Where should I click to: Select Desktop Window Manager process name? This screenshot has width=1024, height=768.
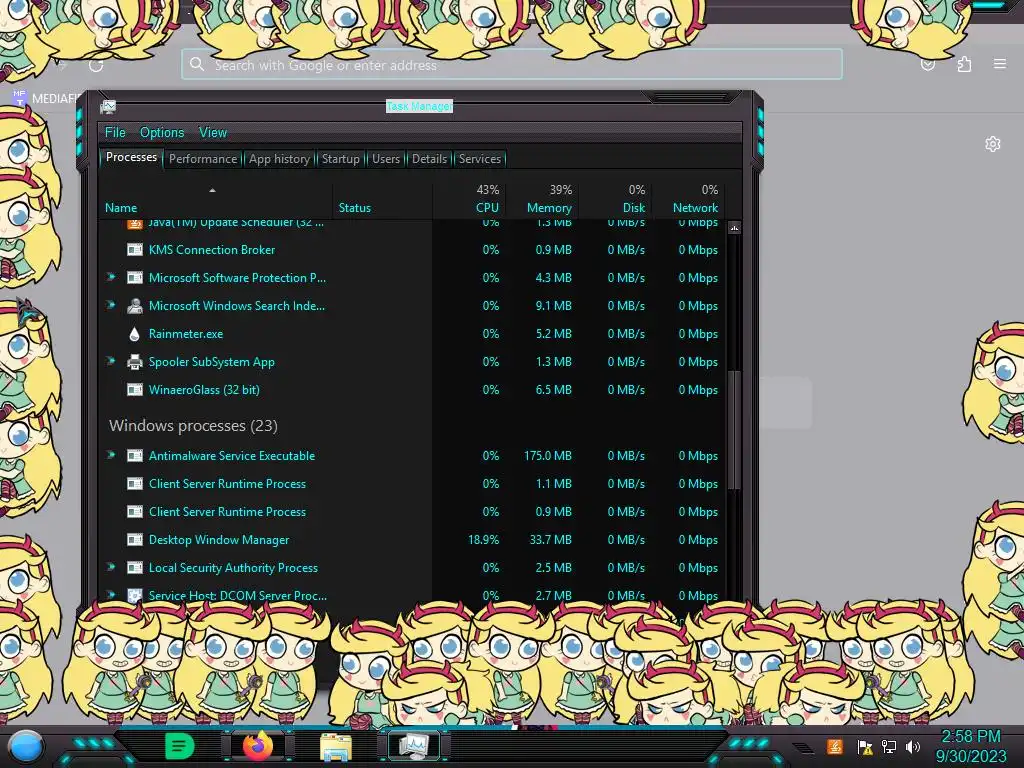pyautogui.click(x=219, y=540)
